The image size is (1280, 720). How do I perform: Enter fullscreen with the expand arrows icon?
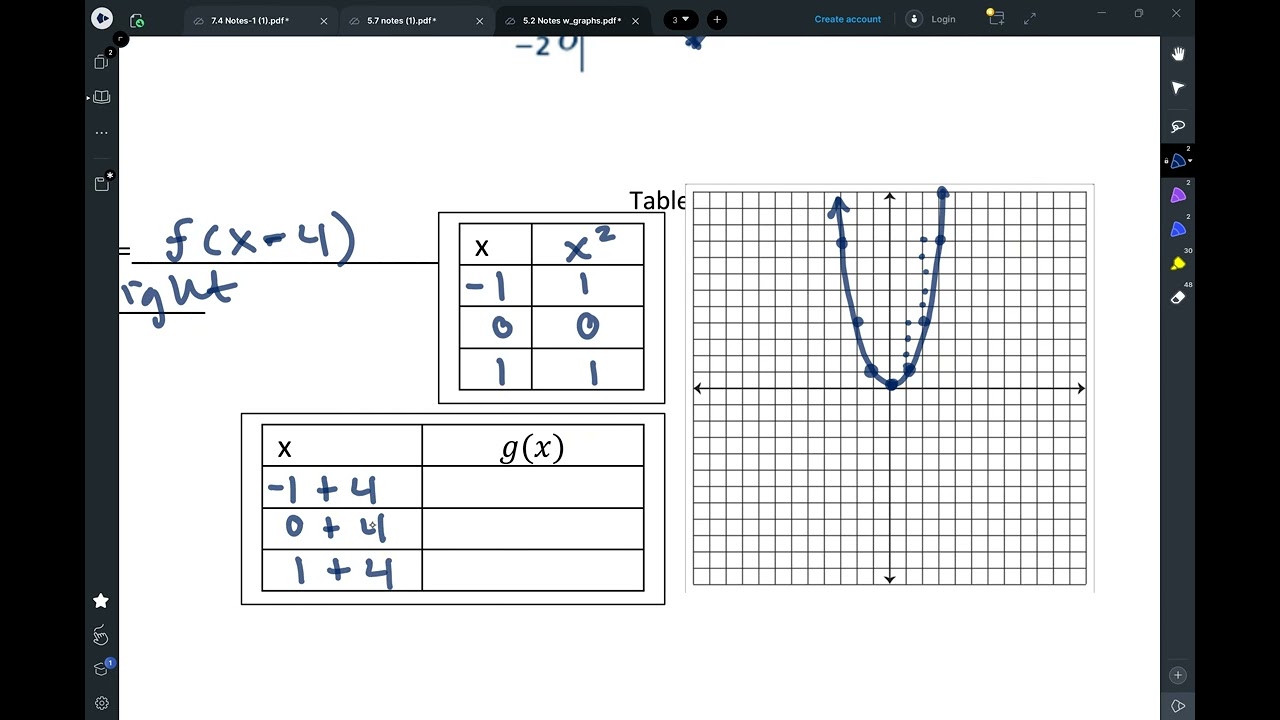pyautogui.click(x=1030, y=18)
